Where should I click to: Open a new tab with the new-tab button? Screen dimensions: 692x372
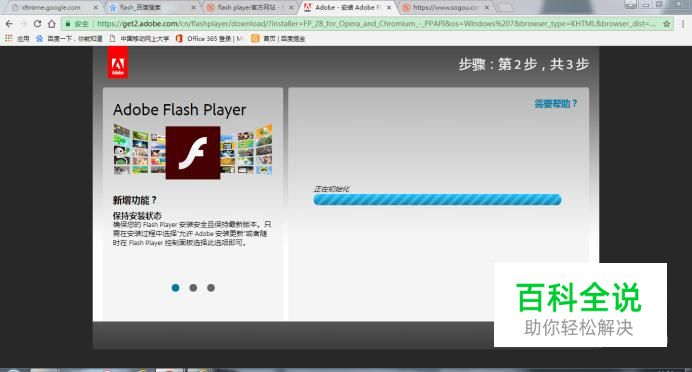pyautogui.click(x=505, y=8)
